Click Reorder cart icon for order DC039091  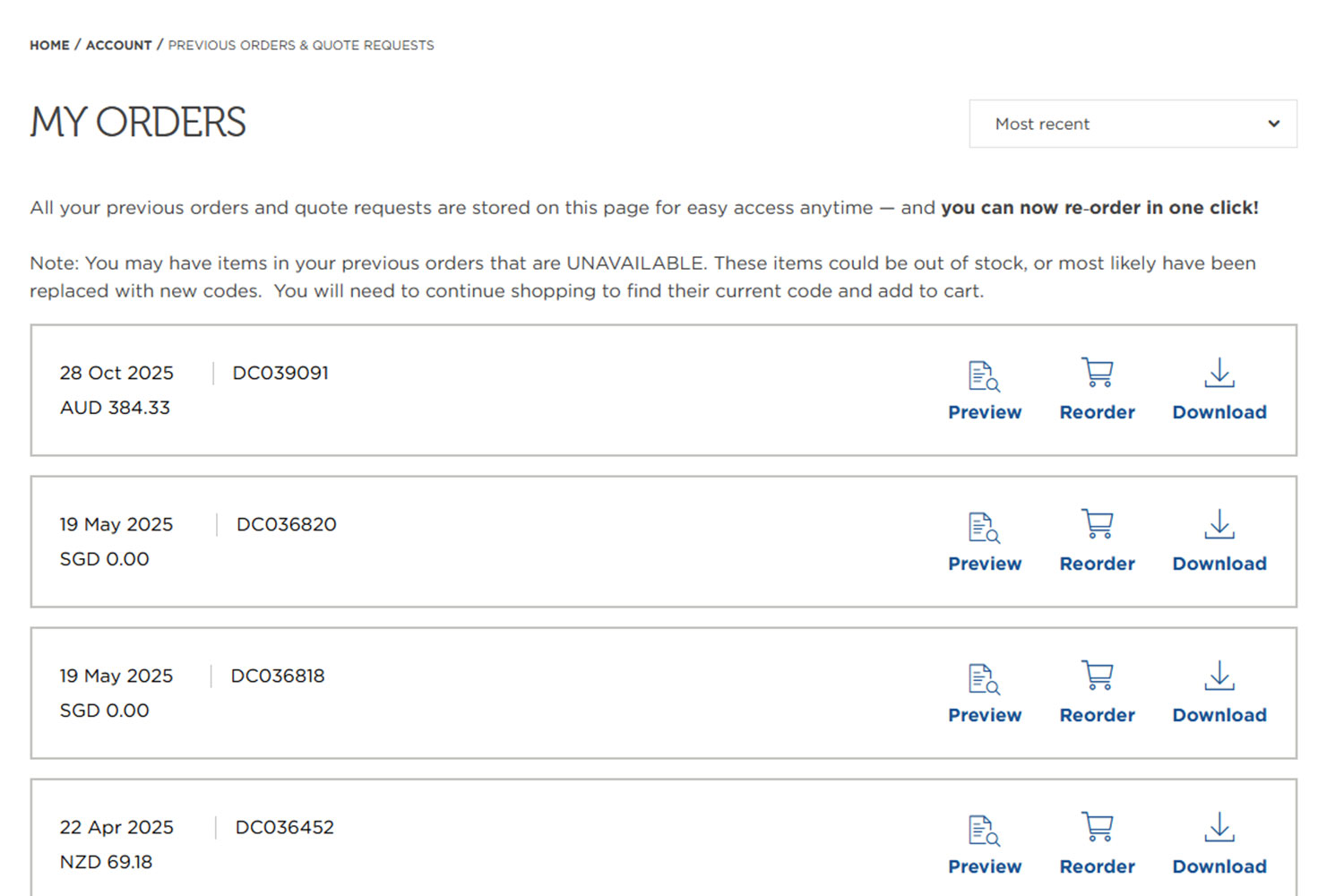point(1097,373)
